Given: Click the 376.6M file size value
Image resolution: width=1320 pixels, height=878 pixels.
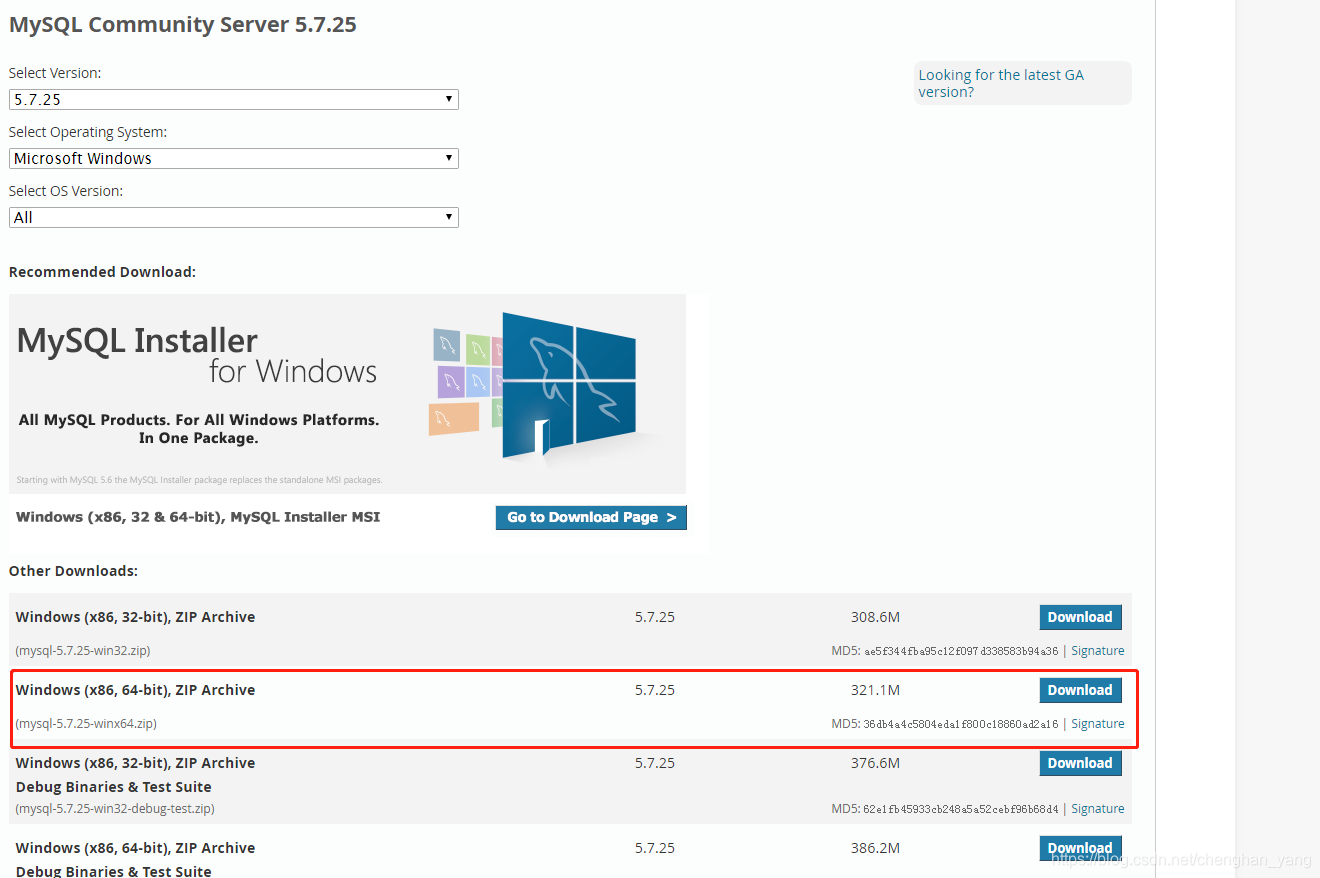Looking at the screenshot, I should click(875, 763).
